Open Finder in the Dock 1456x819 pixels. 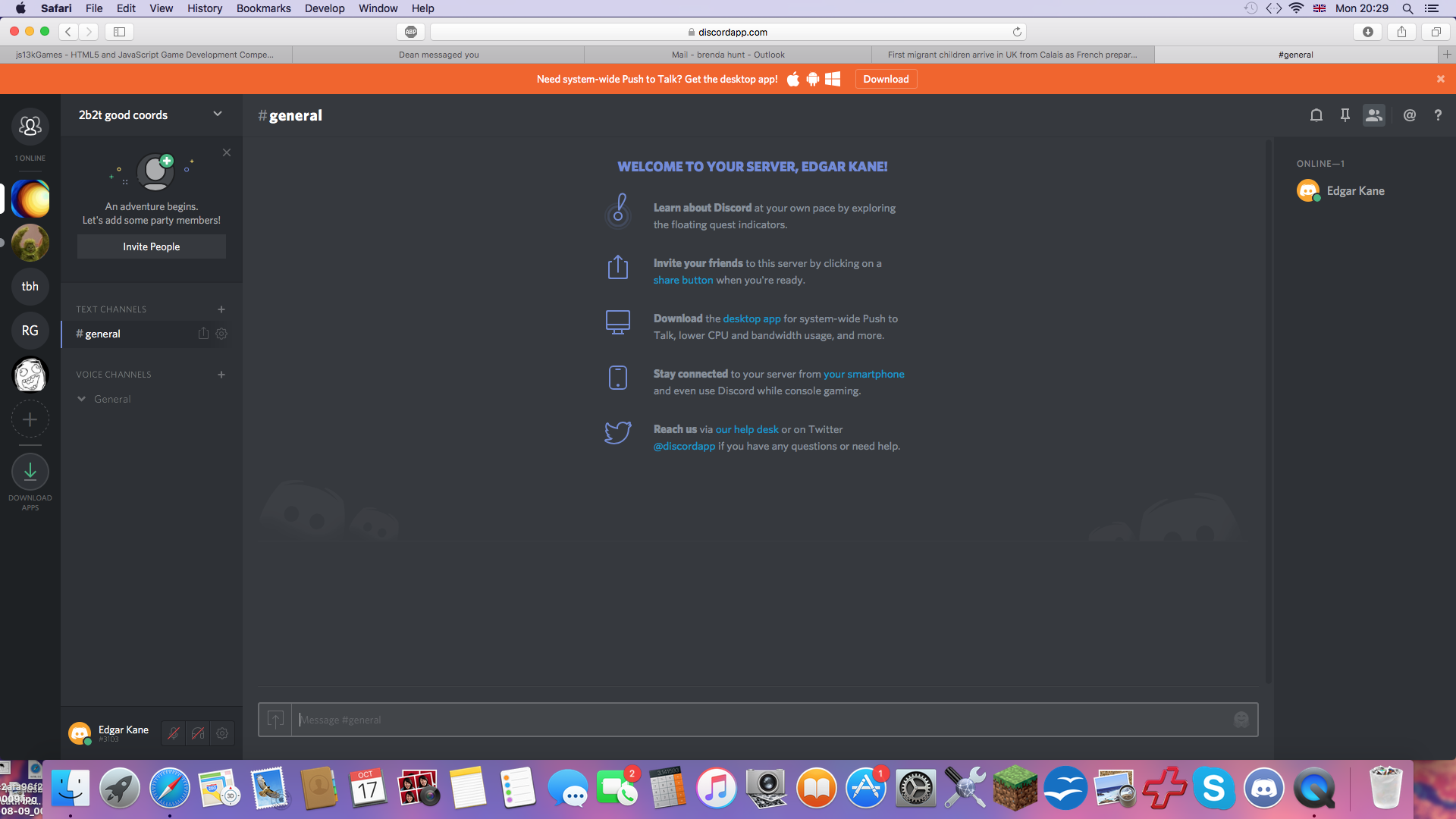tap(71, 789)
